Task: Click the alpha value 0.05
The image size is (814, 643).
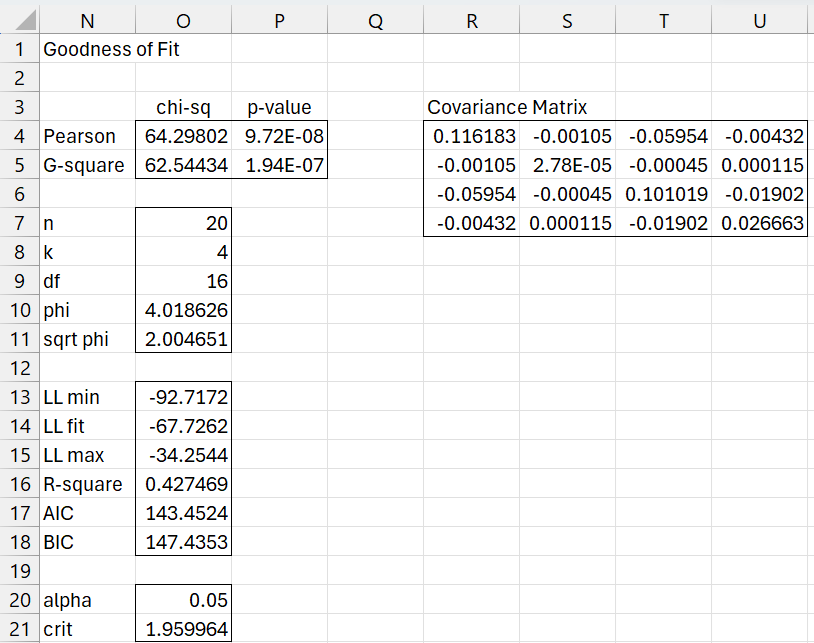Action: tap(182, 600)
